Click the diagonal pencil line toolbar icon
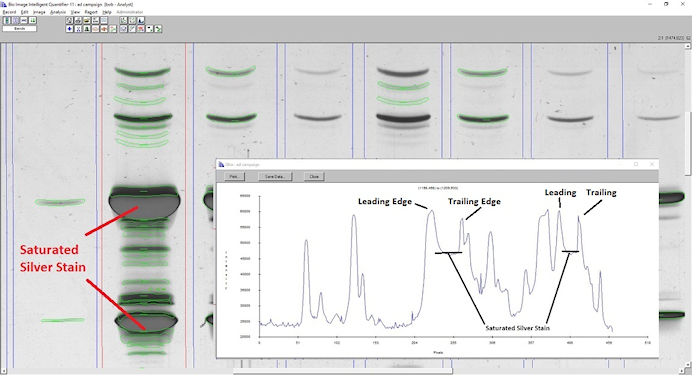This screenshot has width=692, height=375. coord(132,29)
